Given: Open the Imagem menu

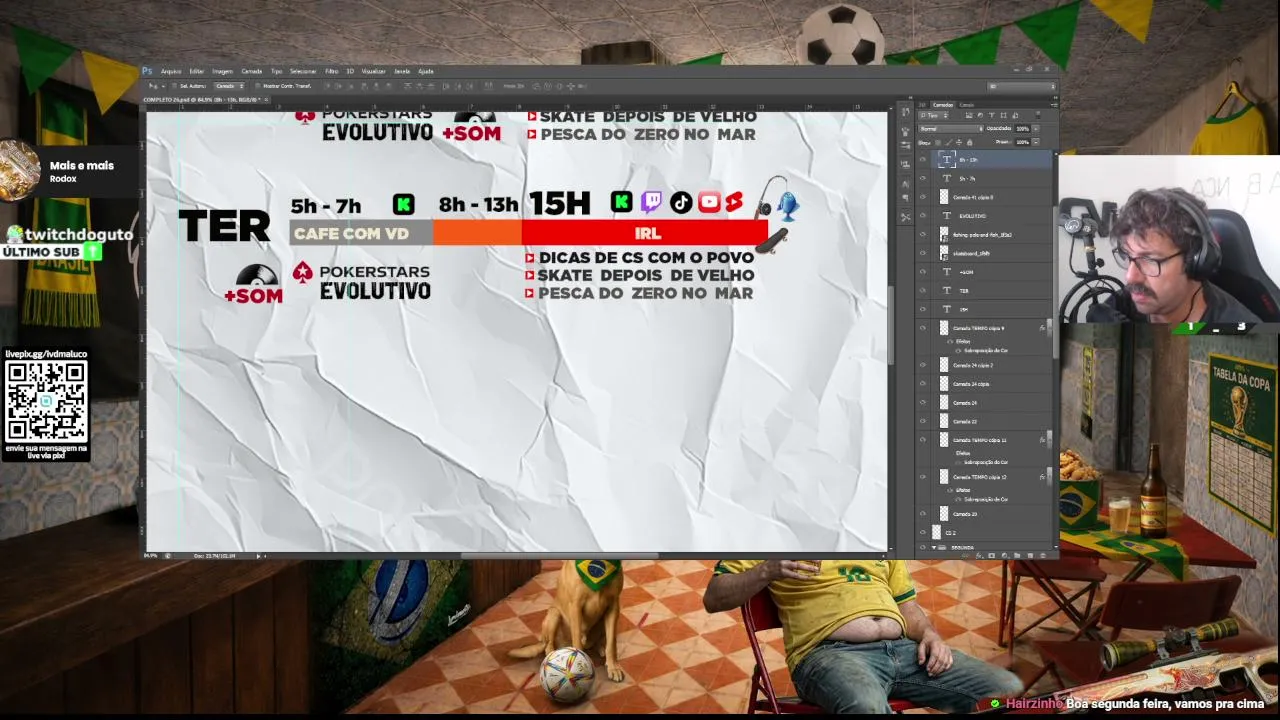Looking at the screenshot, I should 222,71.
